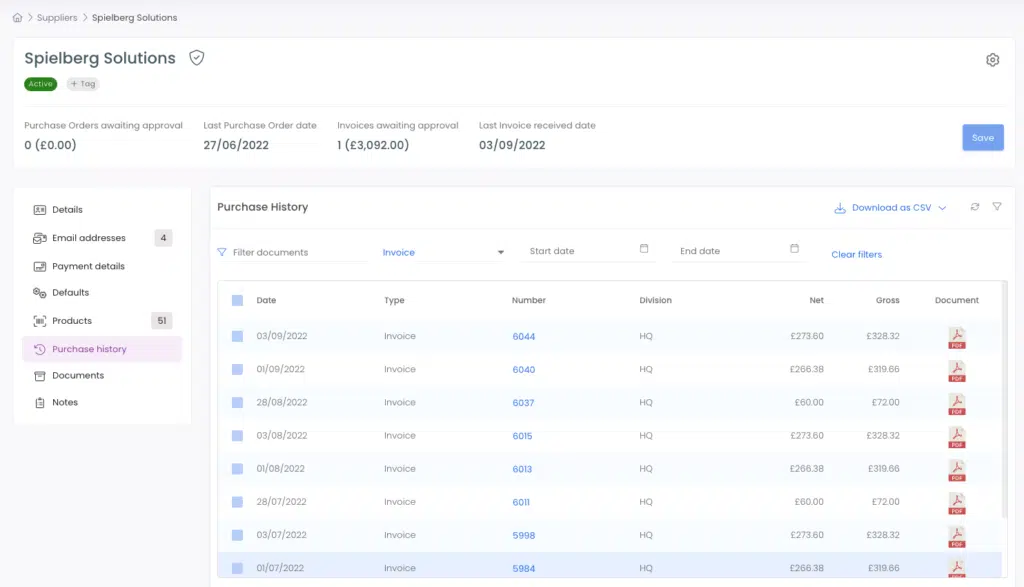
Task: Open the Defaults section
Action: point(102,293)
